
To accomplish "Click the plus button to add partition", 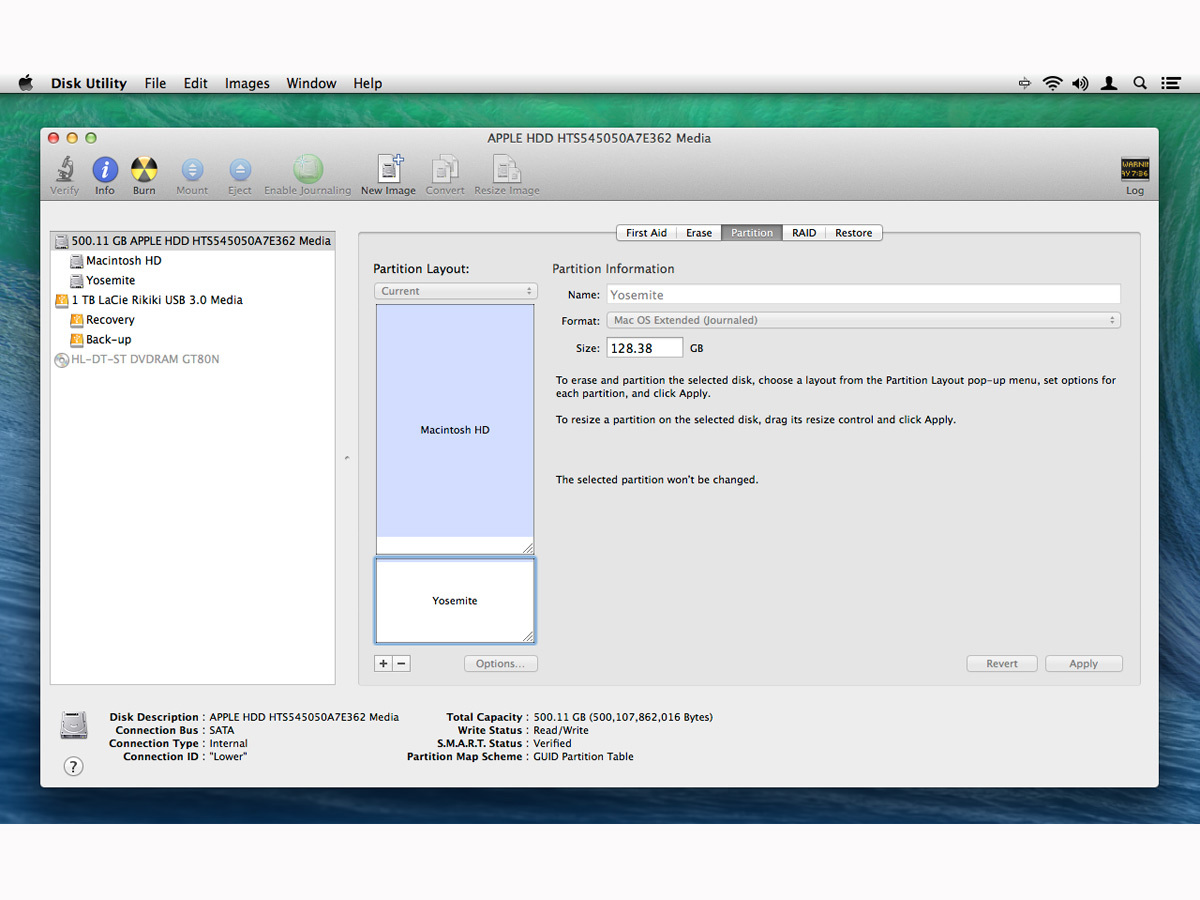I will pos(383,663).
